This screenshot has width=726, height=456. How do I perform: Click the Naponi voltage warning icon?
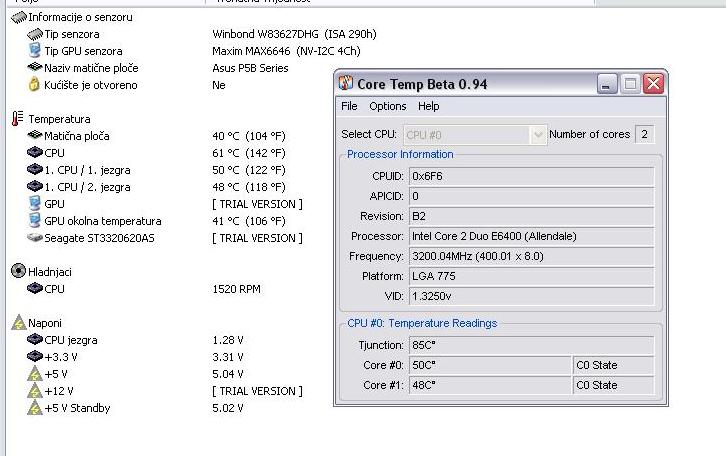click(19, 322)
